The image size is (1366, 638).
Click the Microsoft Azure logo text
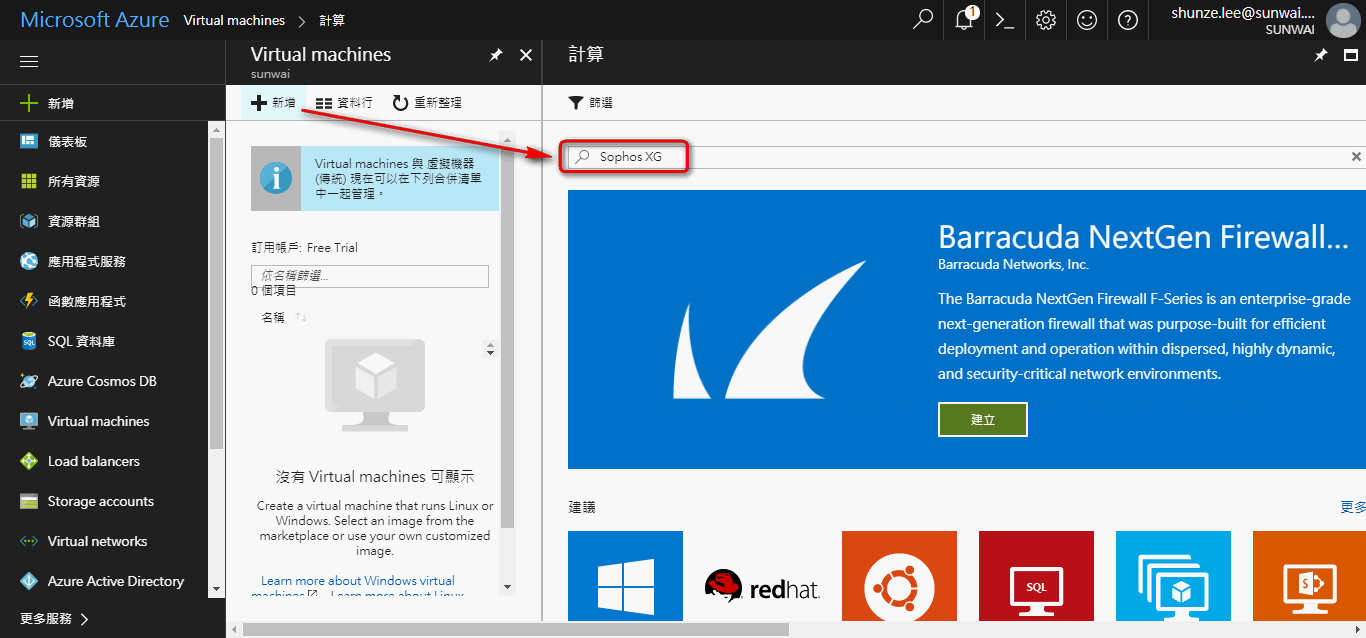(x=94, y=20)
